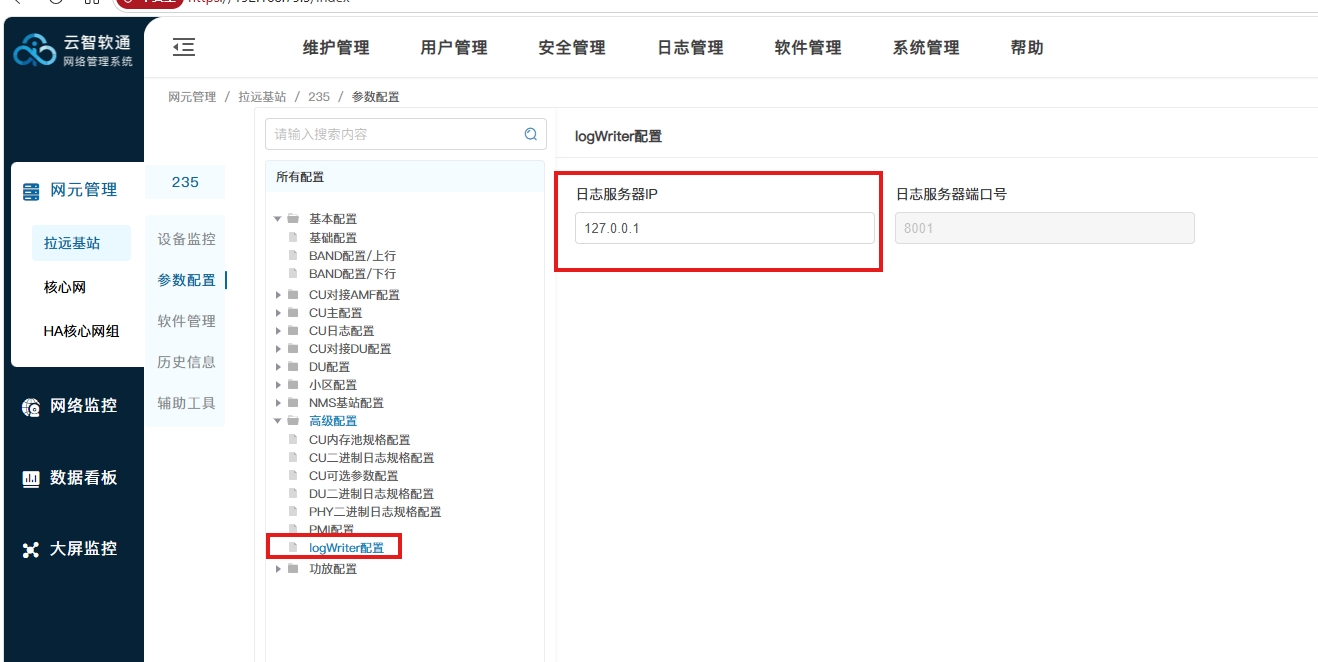Image resolution: width=1318 pixels, height=662 pixels.
Task: Collapse the 基本配置 tree folder
Action: [278, 219]
